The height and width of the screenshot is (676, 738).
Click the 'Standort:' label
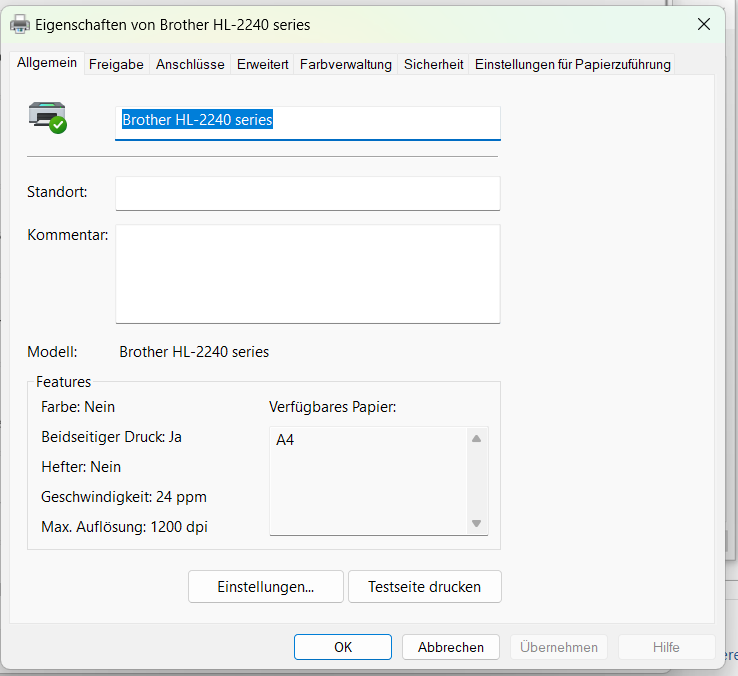pos(57,192)
